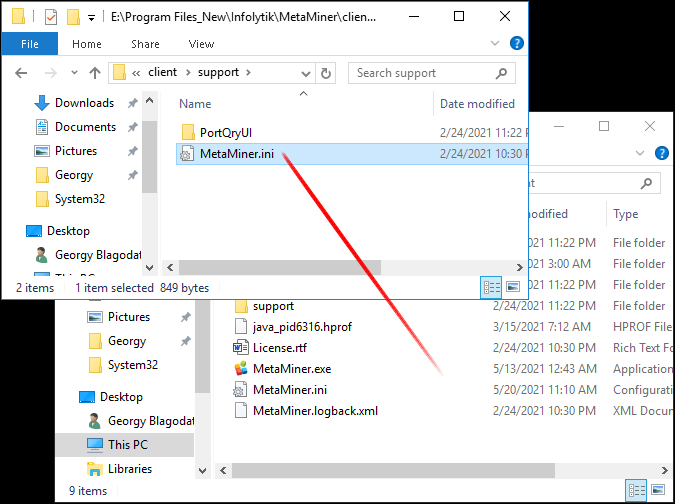The image size is (675, 504).
Task: Sort by Name column in front window
Action: 195,104
